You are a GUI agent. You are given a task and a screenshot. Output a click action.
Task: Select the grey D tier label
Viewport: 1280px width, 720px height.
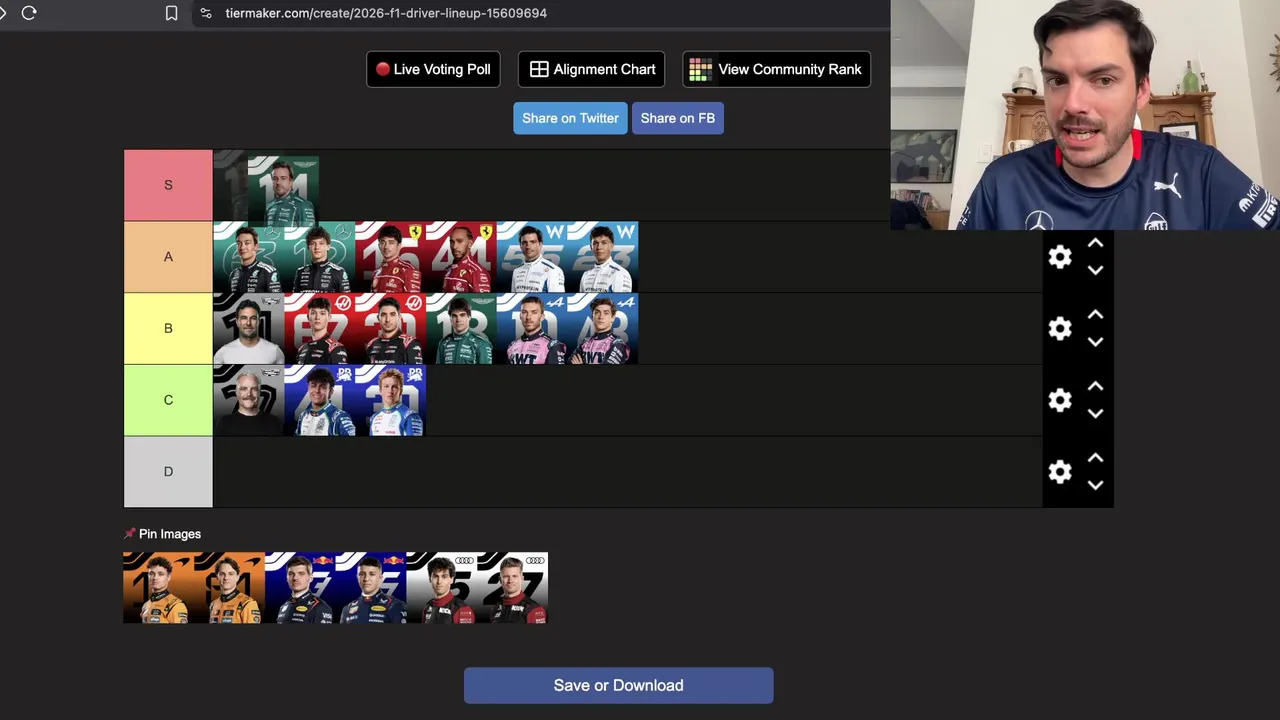(x=168, y=472)
